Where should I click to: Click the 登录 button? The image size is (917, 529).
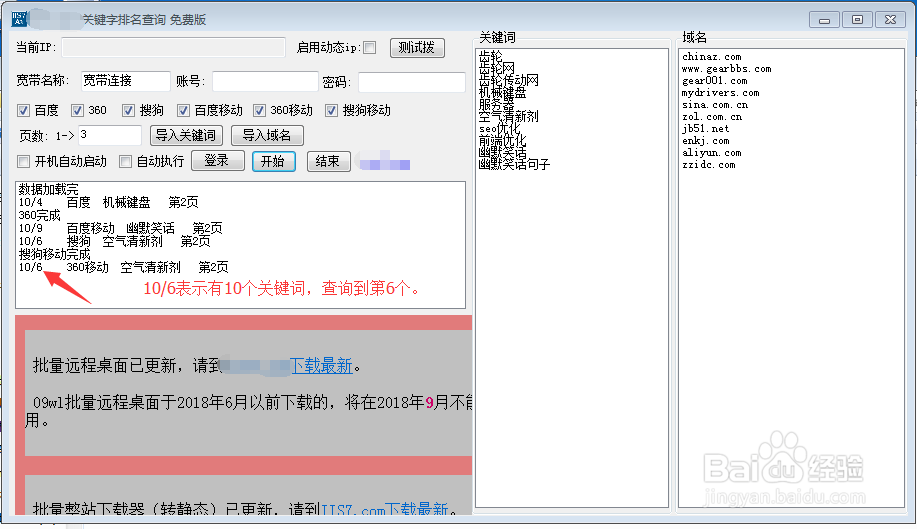point(218,161)
